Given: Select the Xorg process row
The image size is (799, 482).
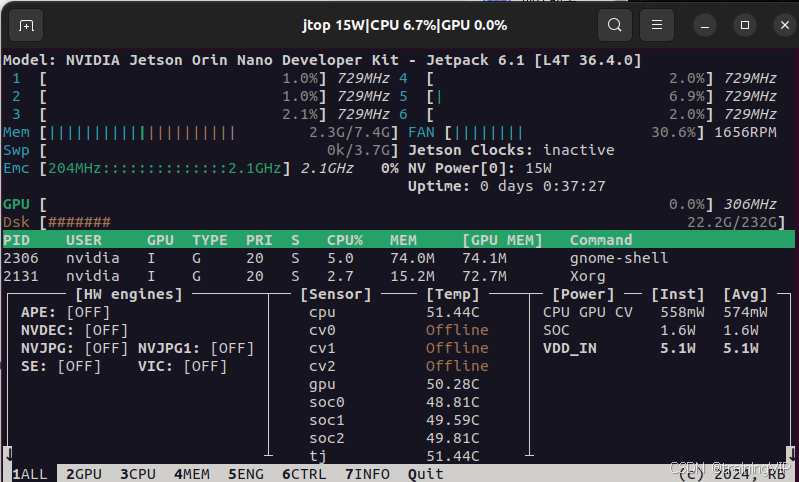Looking at the screenshot, I should click(398, 276).
